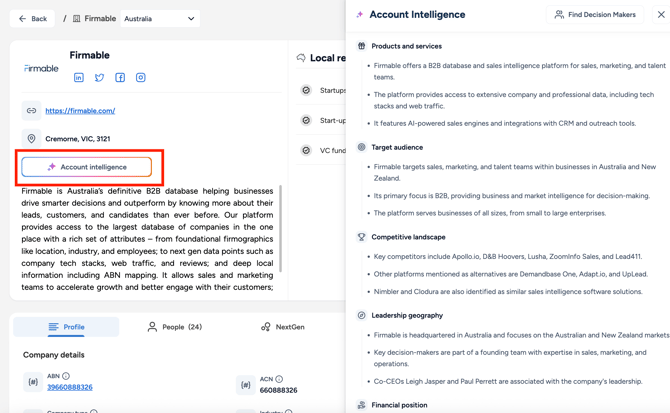The height and width of the screenshot is (413, 670).
Task: Open Firmable's LinkedIn profile icon
Action: [x=79, y=77]
